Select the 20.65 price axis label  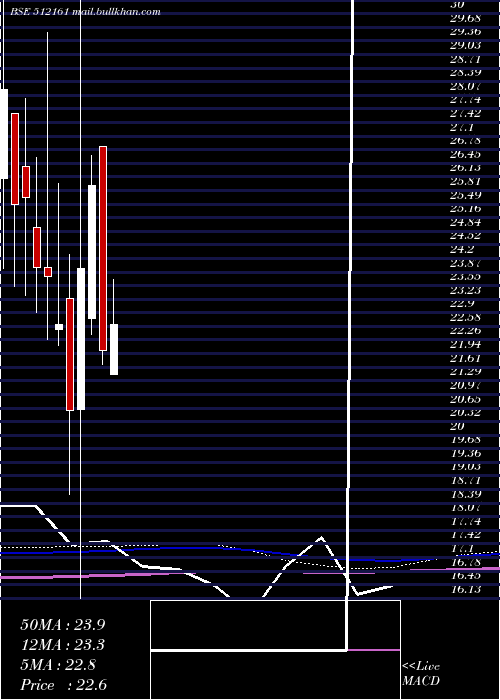pyautogui.click(x=466, y=399)
